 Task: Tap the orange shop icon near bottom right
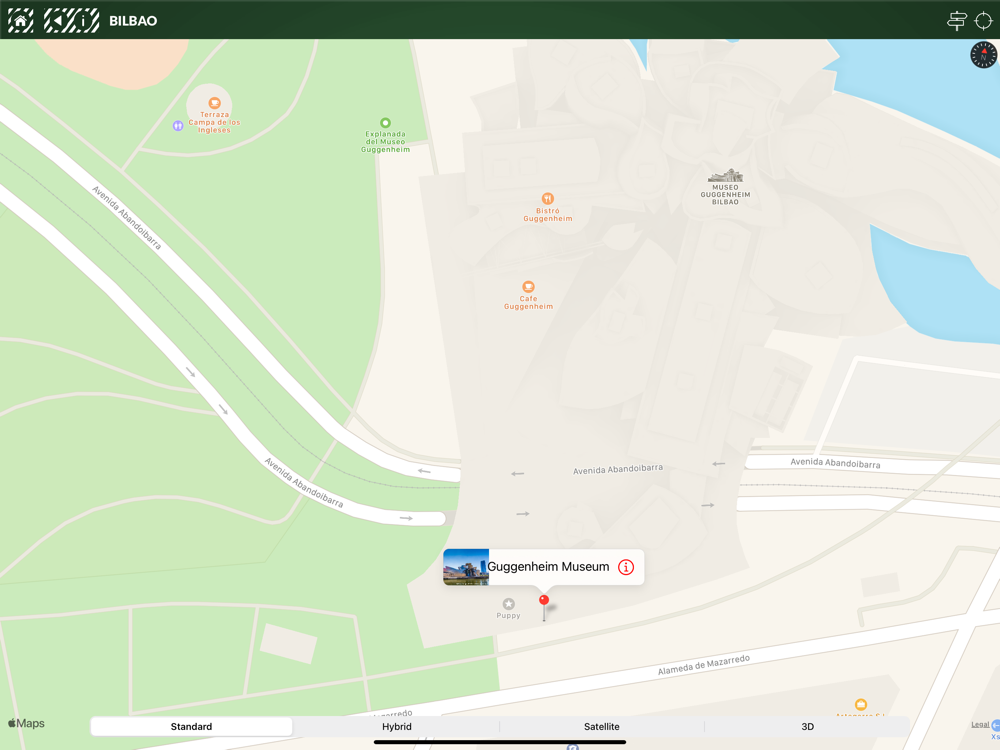860,705
